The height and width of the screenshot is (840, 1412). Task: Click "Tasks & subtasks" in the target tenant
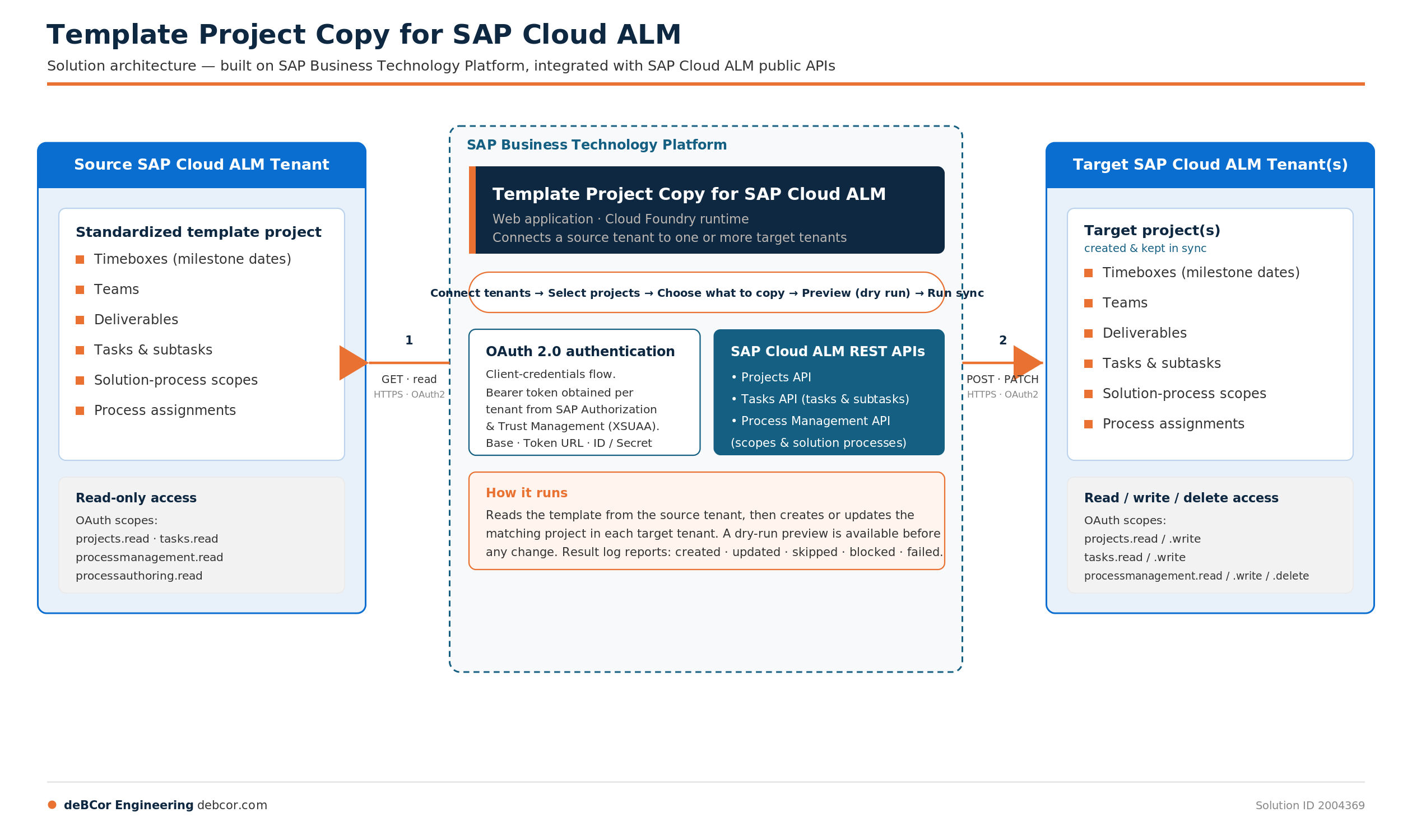click(1161, 363)
